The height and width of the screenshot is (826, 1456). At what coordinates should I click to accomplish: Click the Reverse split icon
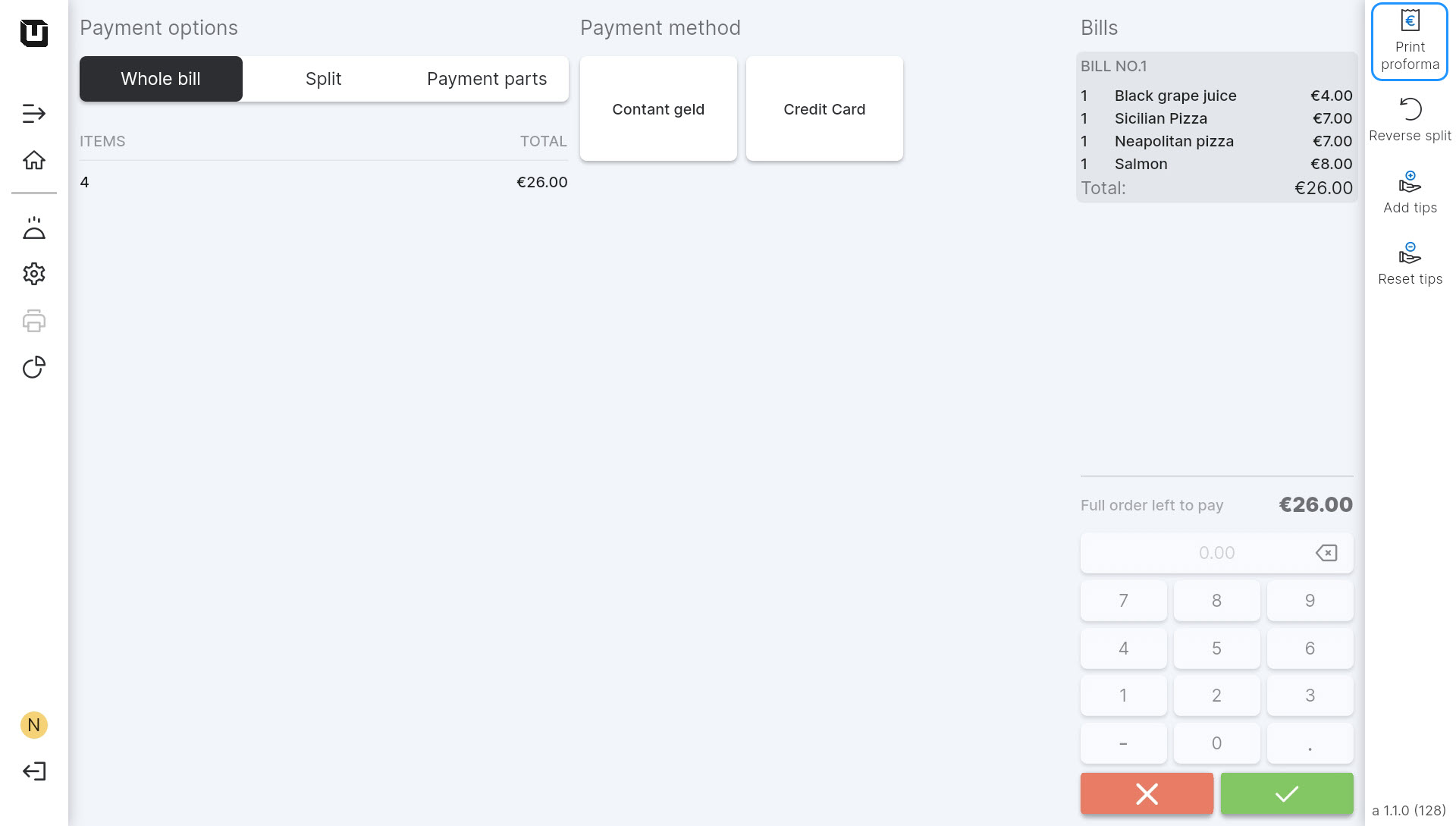point(1410,109)
